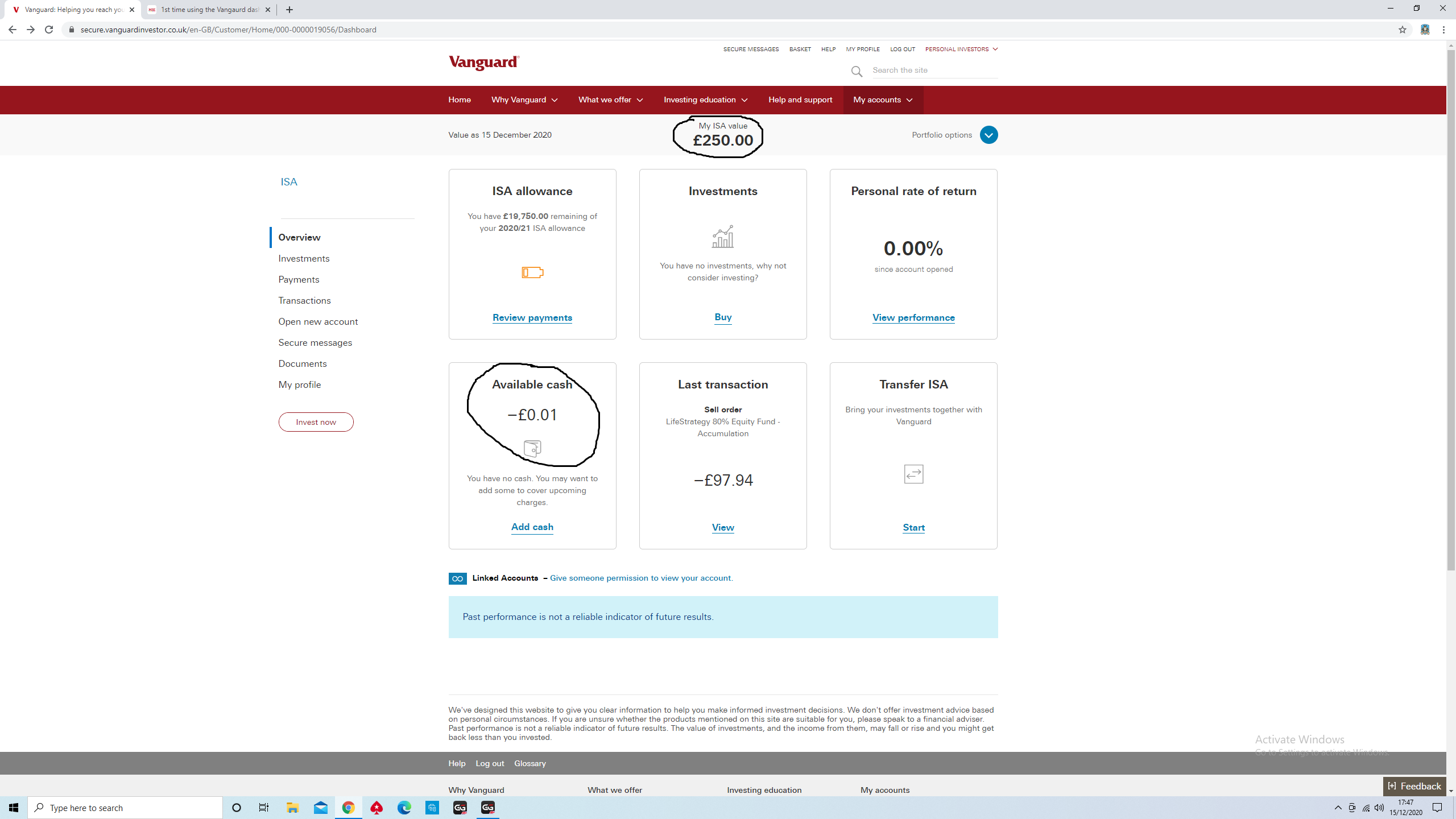The image size is (1456, 819).
Task: Open Documents in the sidebar
Action: 303,364
